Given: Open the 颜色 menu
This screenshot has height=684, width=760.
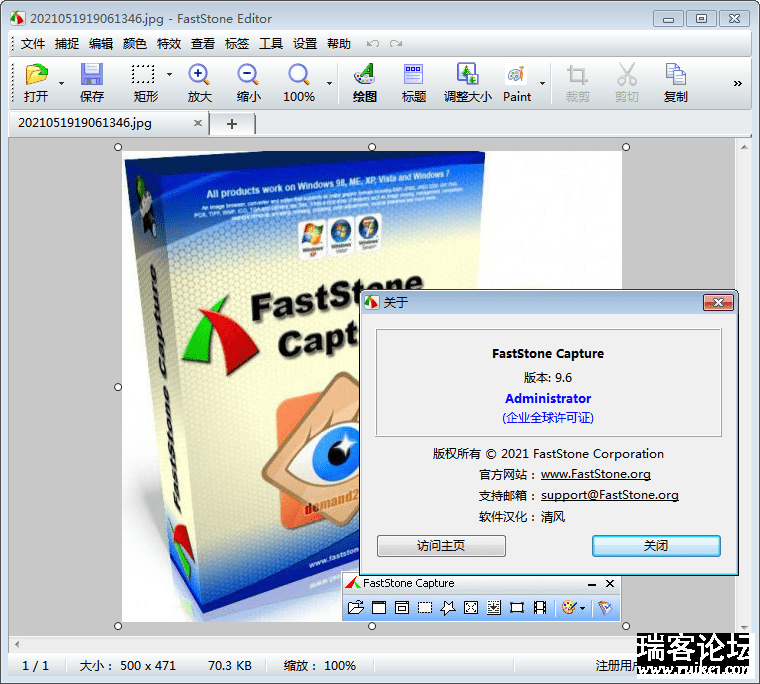Looking at the screenshot, I should pyautogui.click(x=135, y=44).
